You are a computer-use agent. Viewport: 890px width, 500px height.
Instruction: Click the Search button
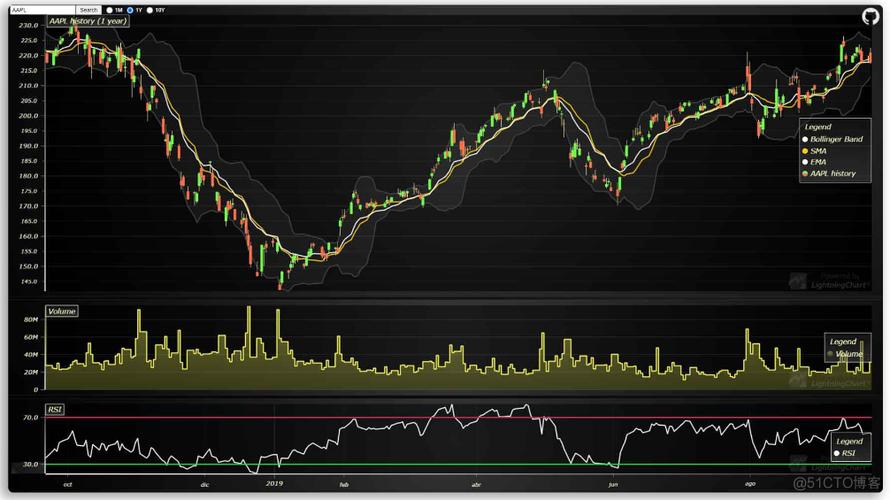[x=89, y=10]
